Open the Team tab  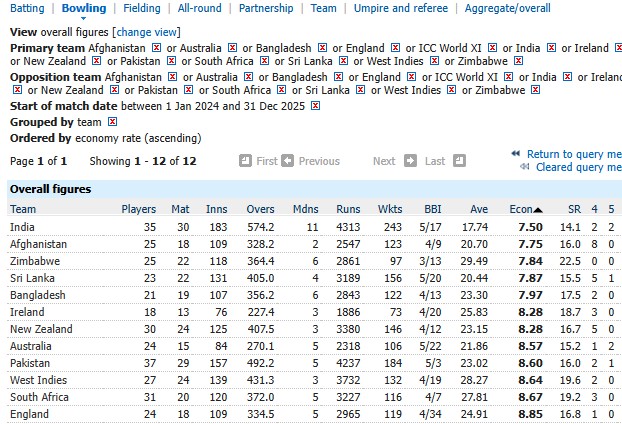pyautogui.click(x=323, y=8)
